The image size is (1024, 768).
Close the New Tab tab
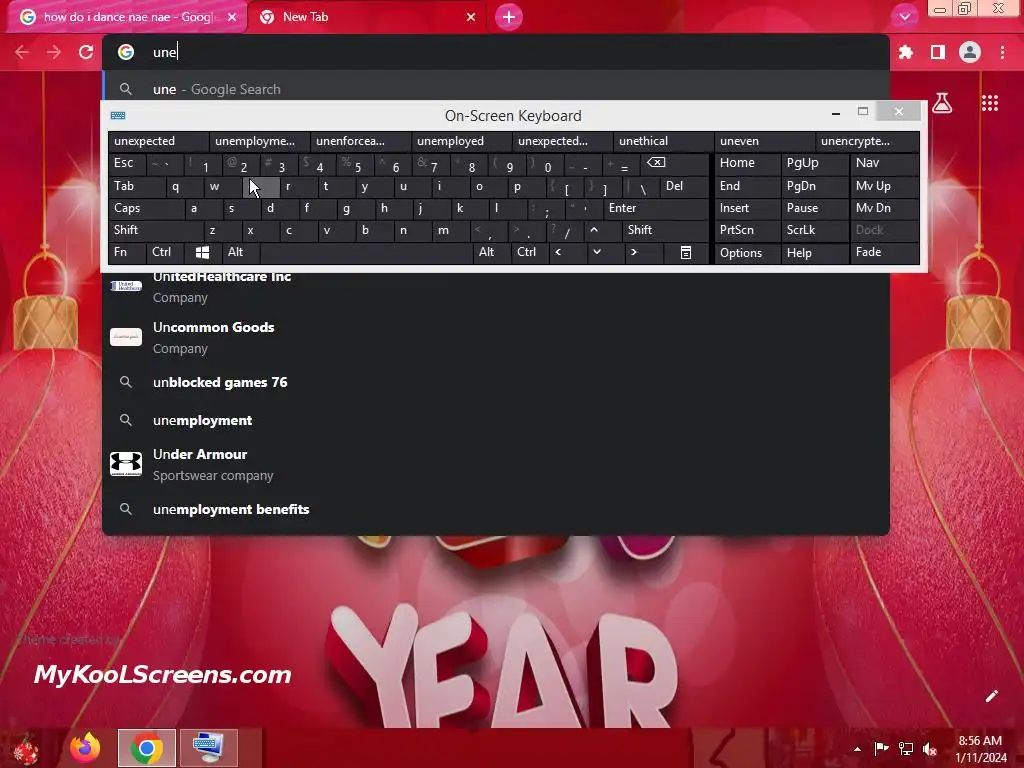pyautogui.click(x=471, y=17)
